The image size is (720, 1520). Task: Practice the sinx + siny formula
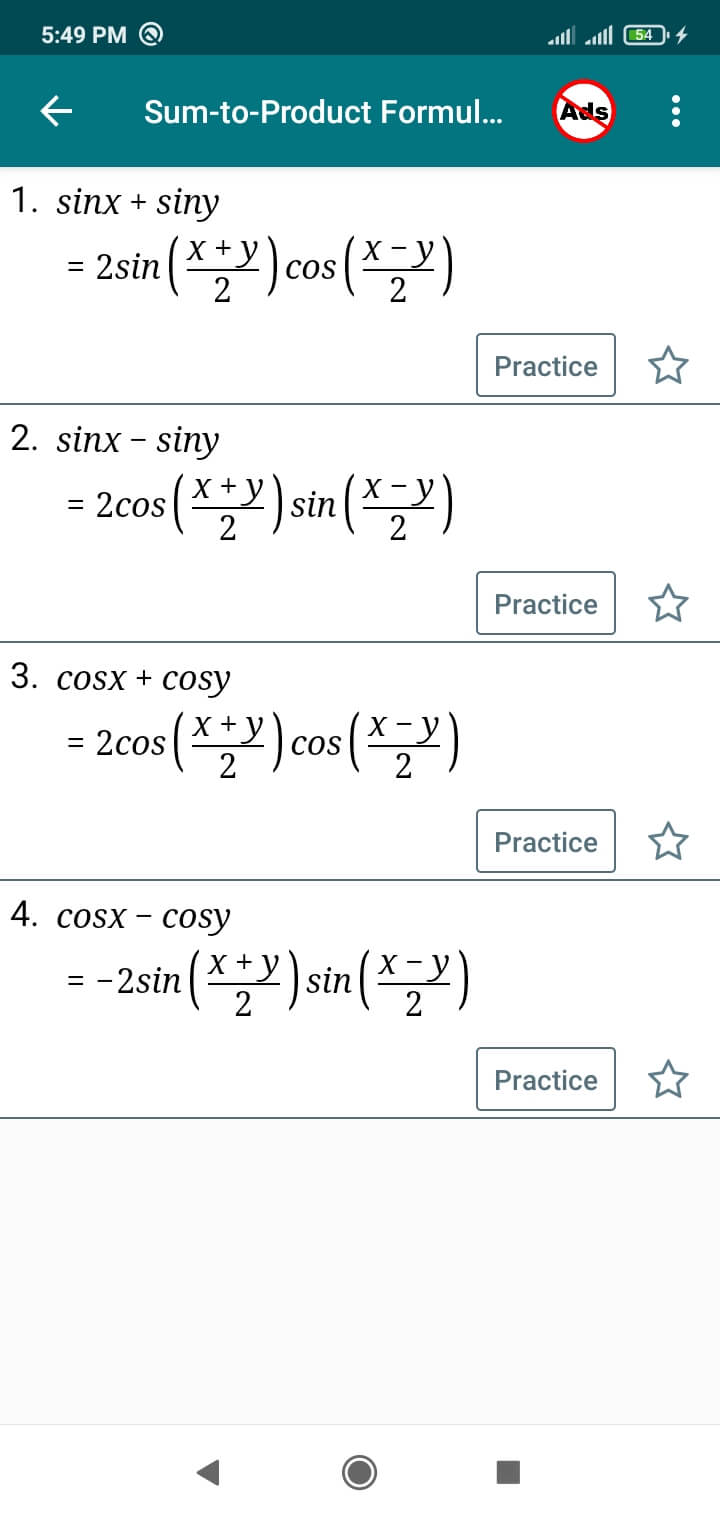coord(545,366)
